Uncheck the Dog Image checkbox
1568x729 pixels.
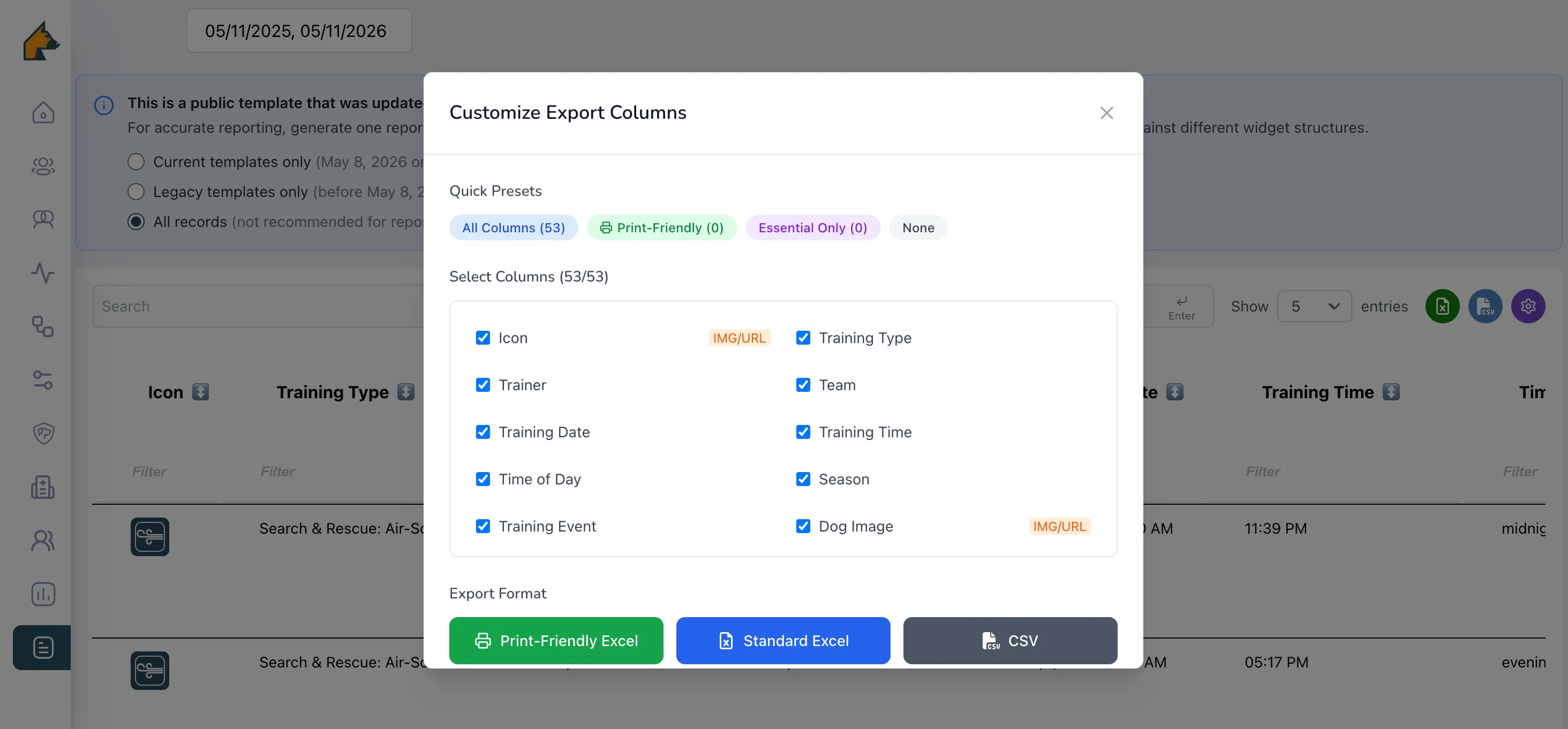click(x=803, y=526)
